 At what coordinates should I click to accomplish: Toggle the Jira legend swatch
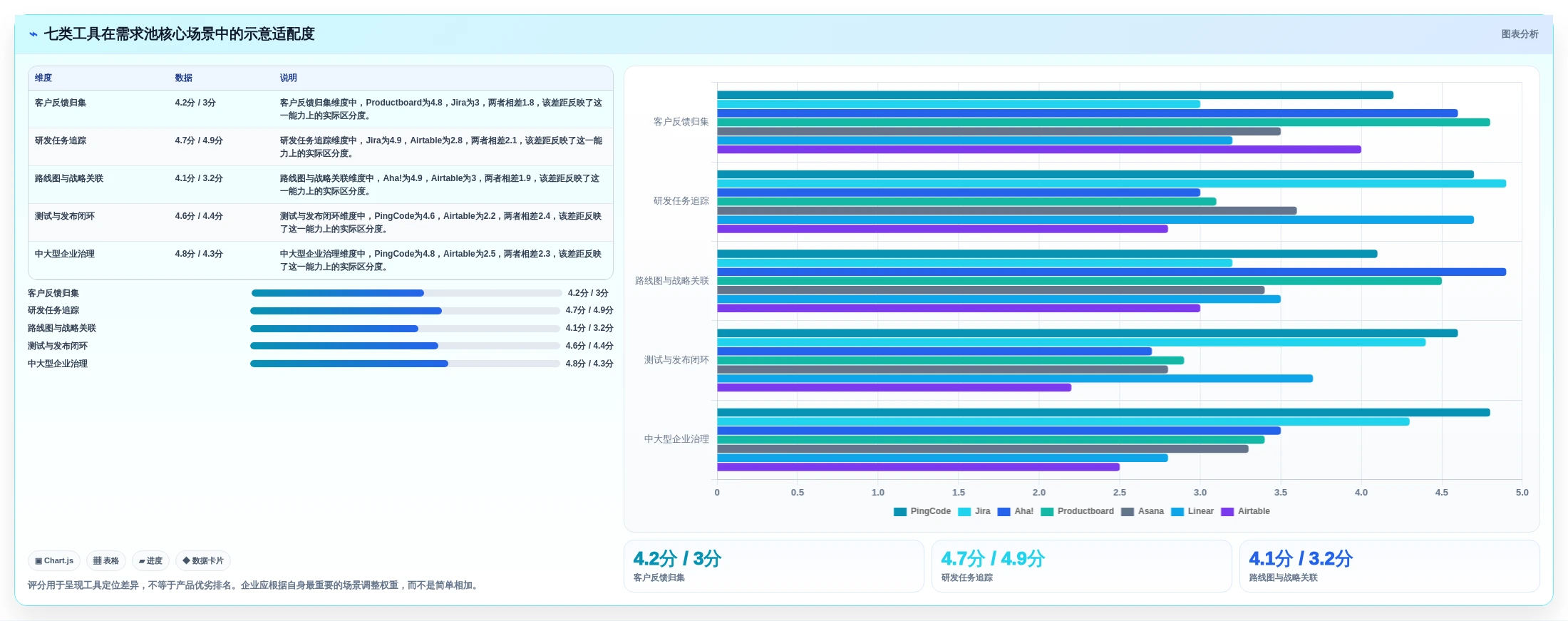pos(964,512)
